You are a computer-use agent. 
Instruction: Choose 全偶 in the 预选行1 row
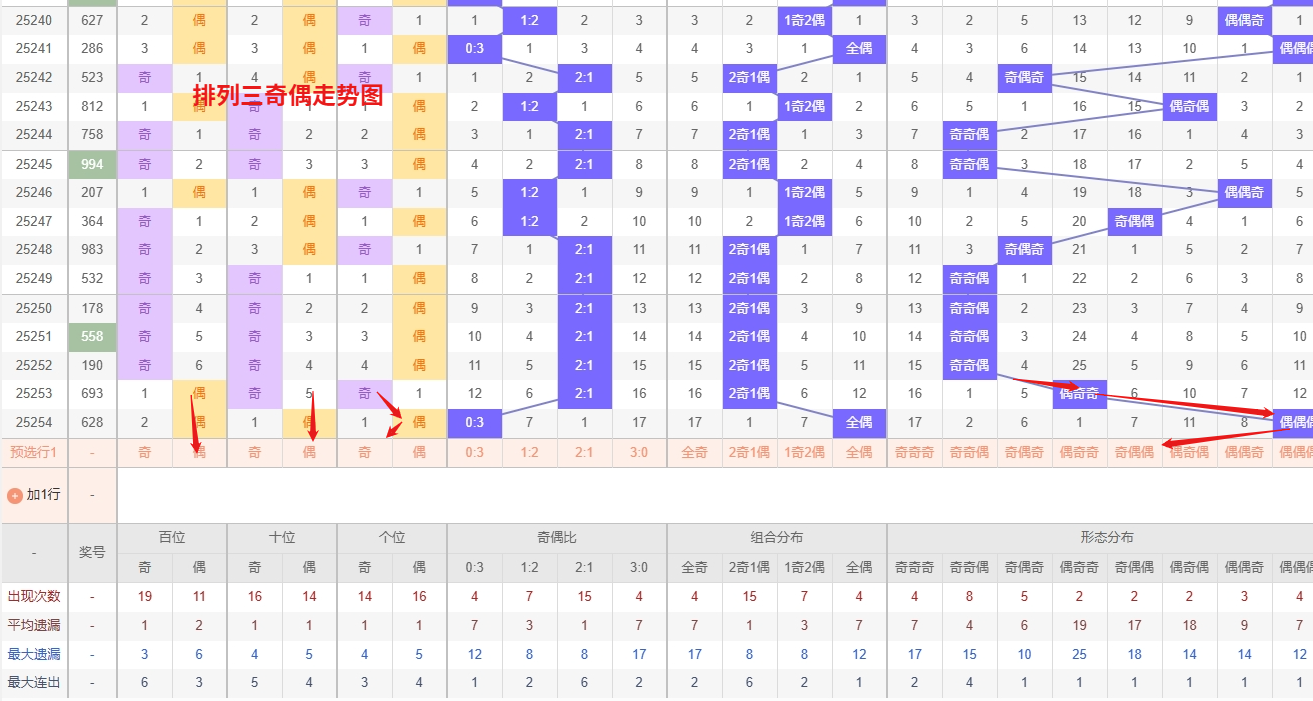860,452
